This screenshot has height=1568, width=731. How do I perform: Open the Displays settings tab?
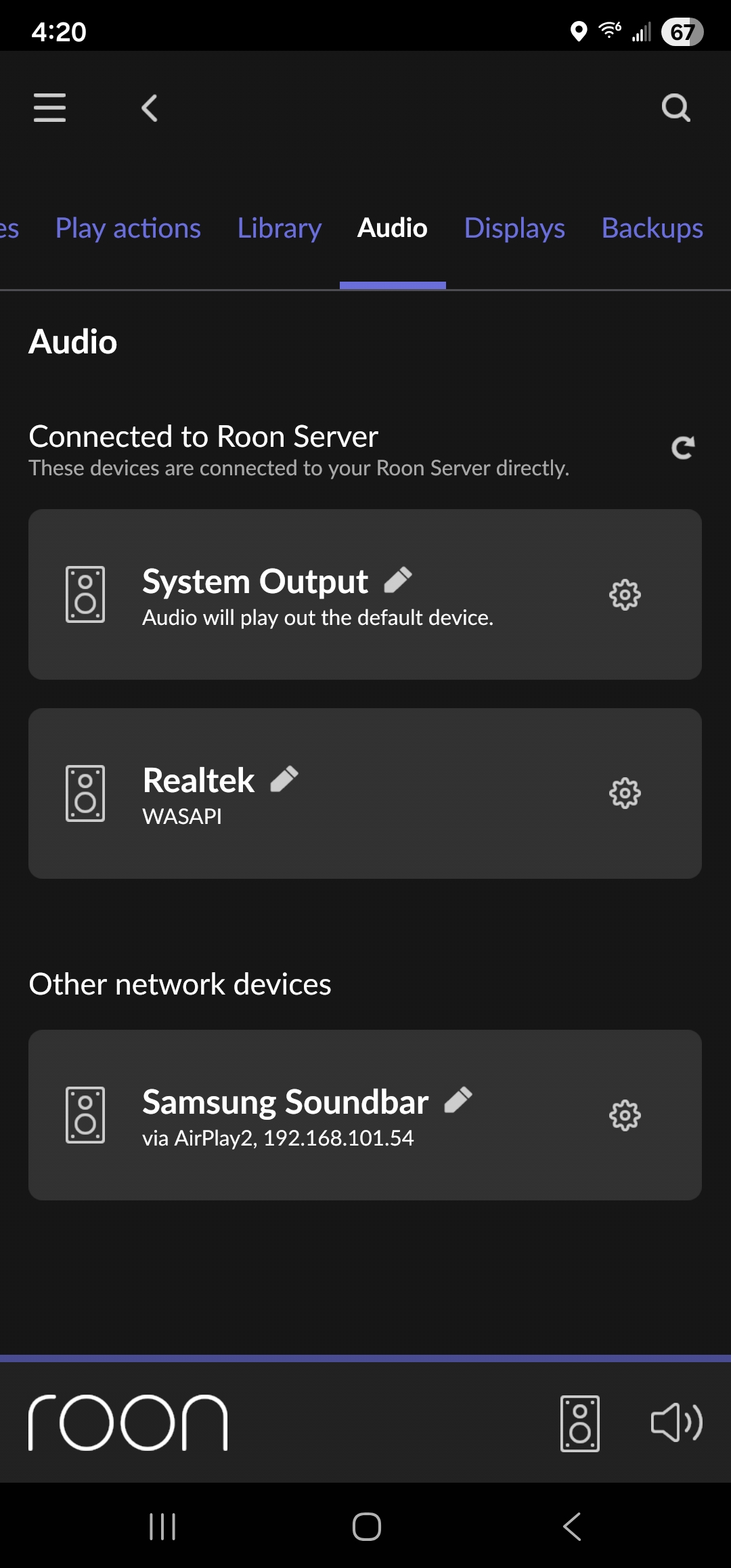tap(514, 228)
